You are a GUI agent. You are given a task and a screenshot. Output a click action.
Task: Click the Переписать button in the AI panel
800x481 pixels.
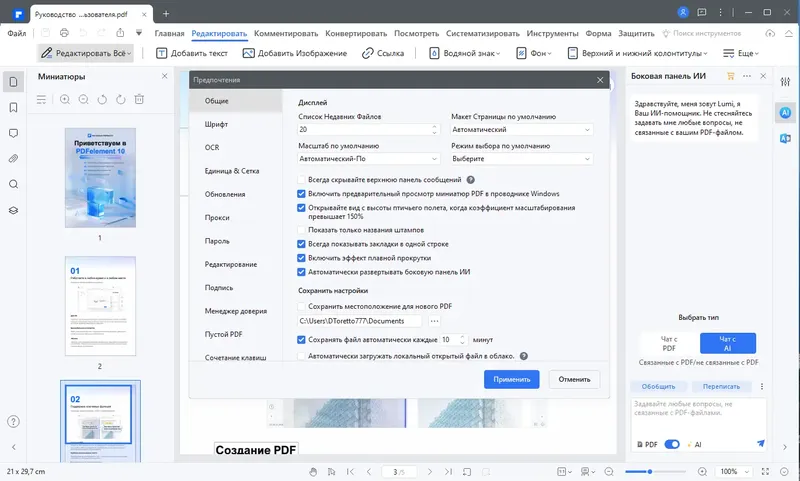[x=721, y=387]
